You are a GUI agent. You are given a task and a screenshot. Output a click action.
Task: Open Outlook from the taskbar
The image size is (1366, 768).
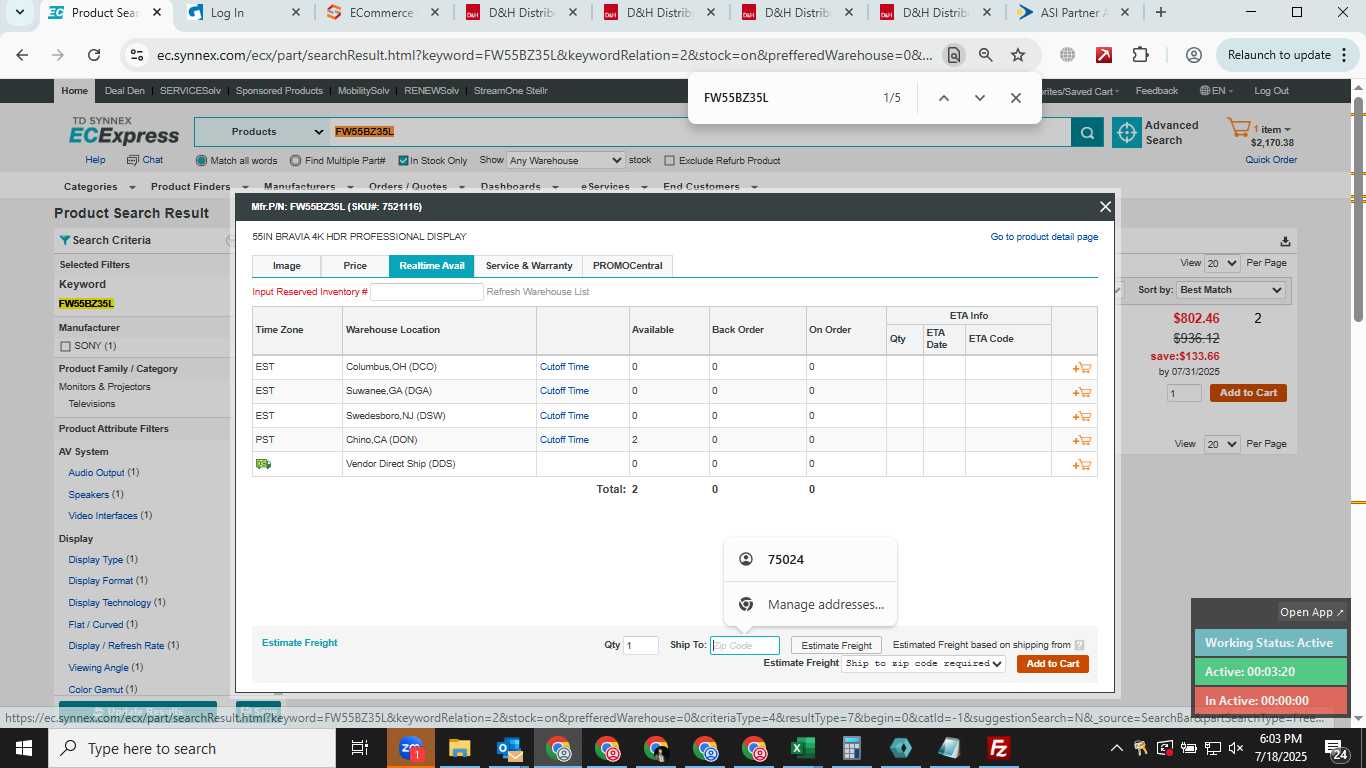509,748
